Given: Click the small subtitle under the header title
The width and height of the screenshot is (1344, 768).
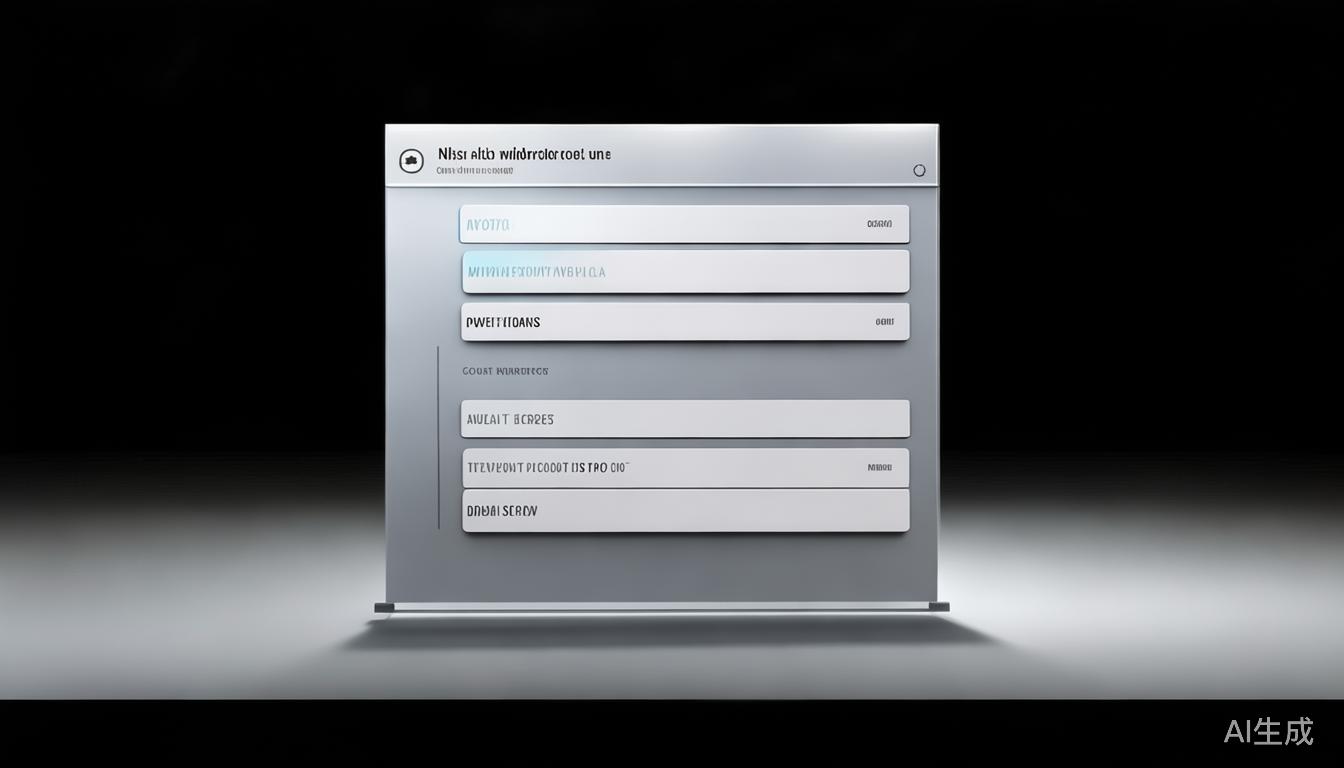Looking at the screenshot, I should (x=475, y=171).
